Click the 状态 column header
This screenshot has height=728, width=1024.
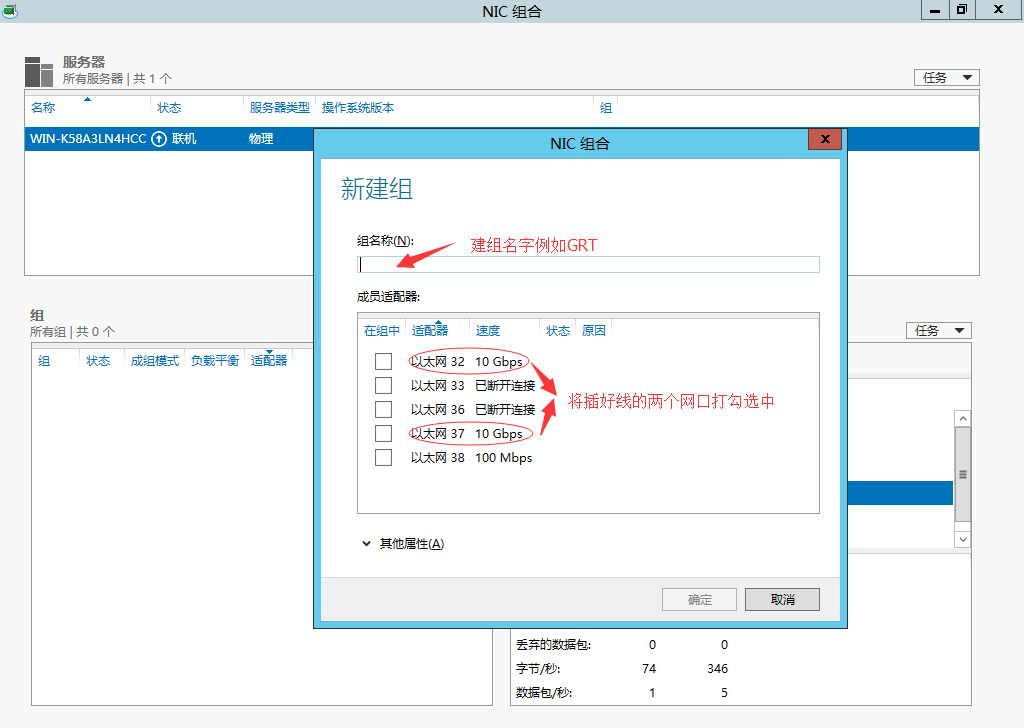[557, 329]
